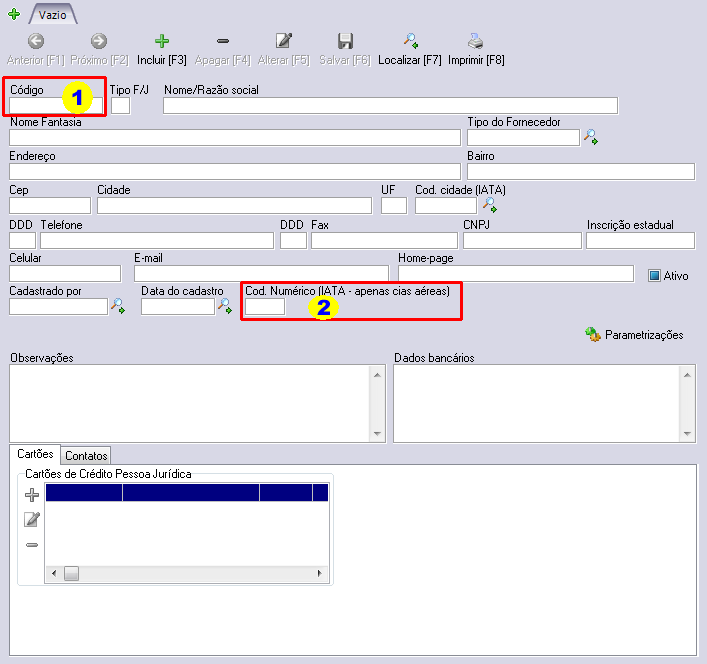
Task: Select the Vazio tab
Action: tap(53, 14)
